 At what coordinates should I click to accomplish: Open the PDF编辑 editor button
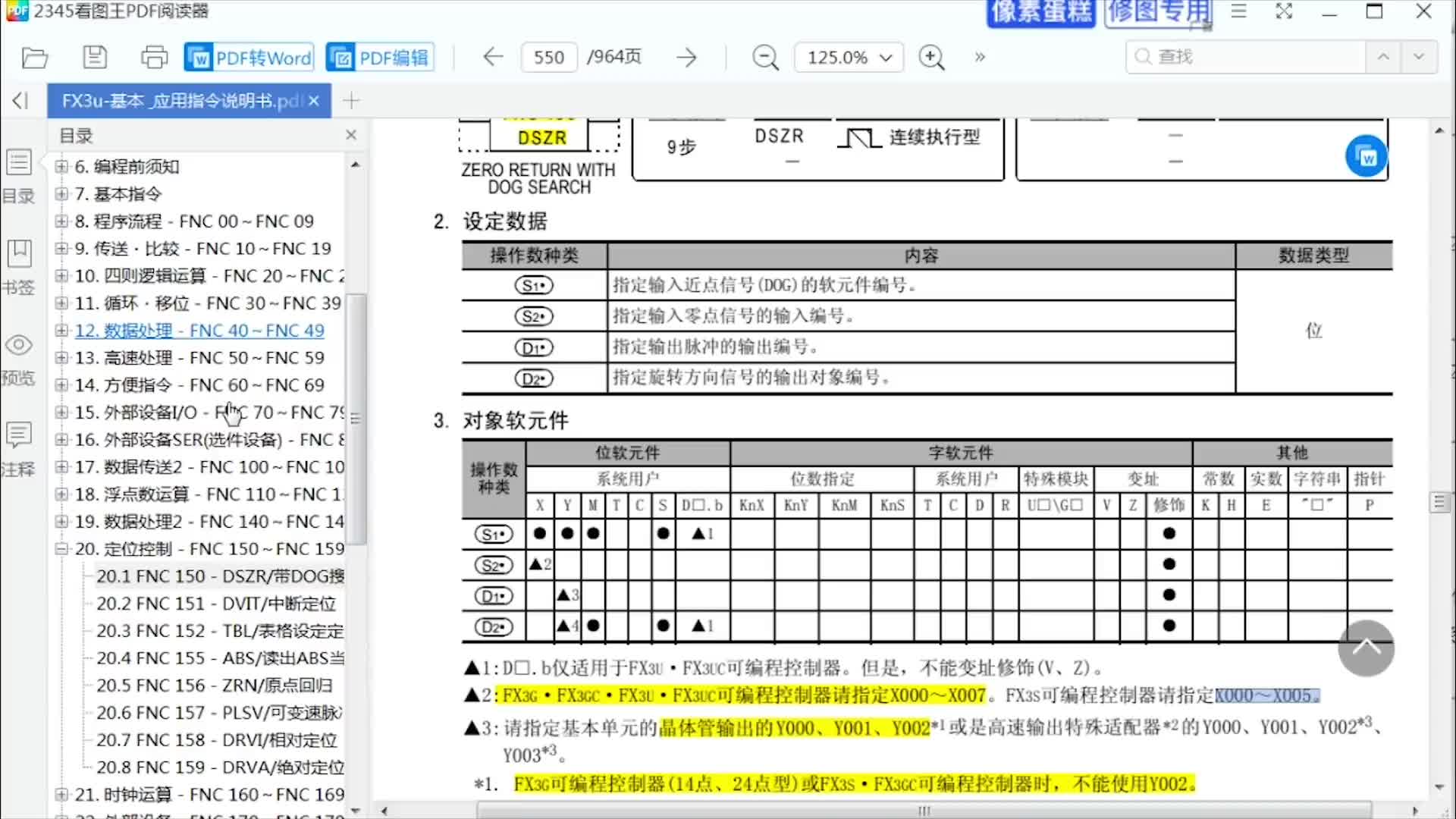pos(380,58)
